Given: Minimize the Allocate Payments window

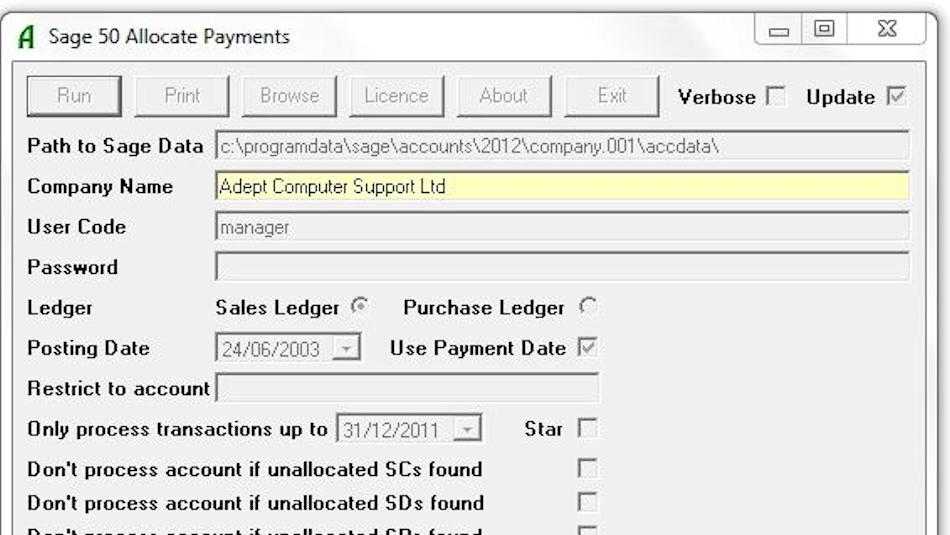Looking at the screenshot, I should (779, 30).
